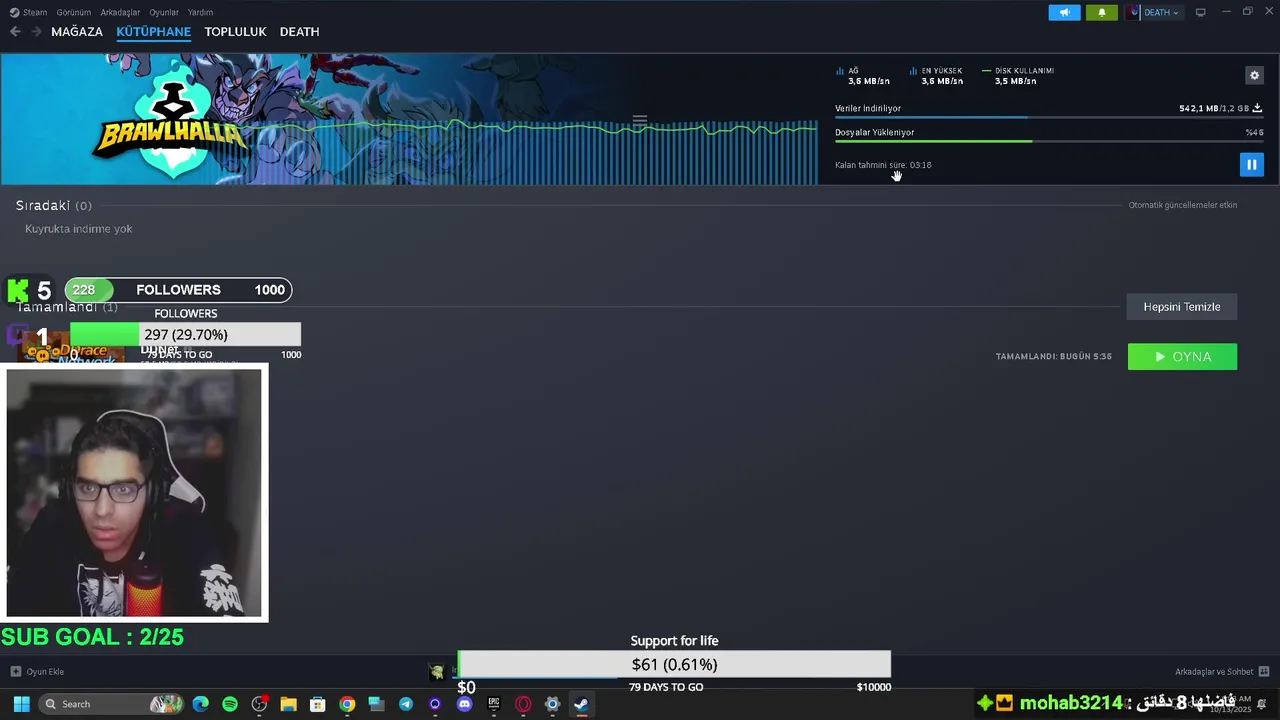Pause the Brawlhalla download
This screenshot has width=1280, height=720.
point(1251,164)
